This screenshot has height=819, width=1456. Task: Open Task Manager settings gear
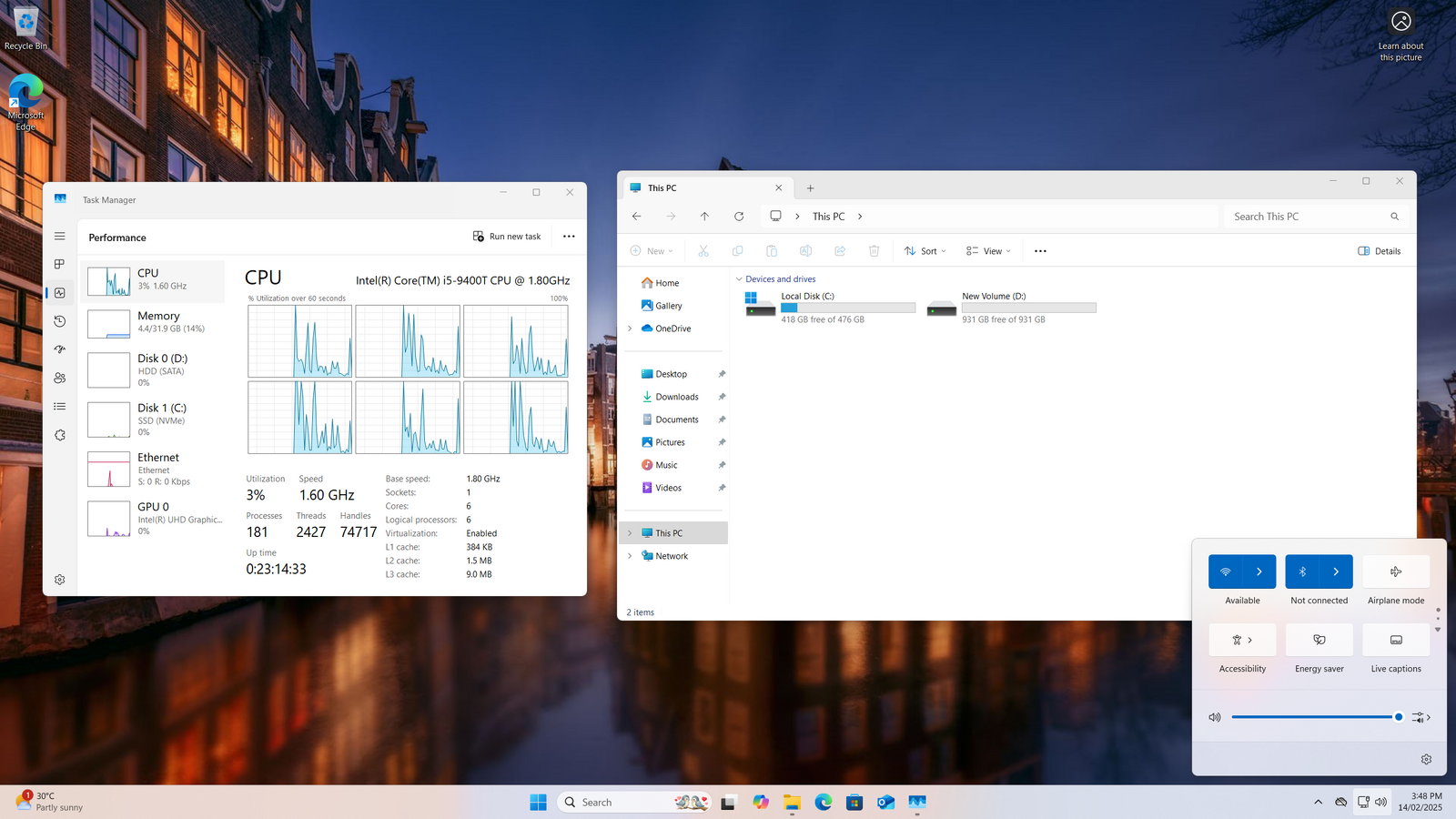tap(60, 580)
